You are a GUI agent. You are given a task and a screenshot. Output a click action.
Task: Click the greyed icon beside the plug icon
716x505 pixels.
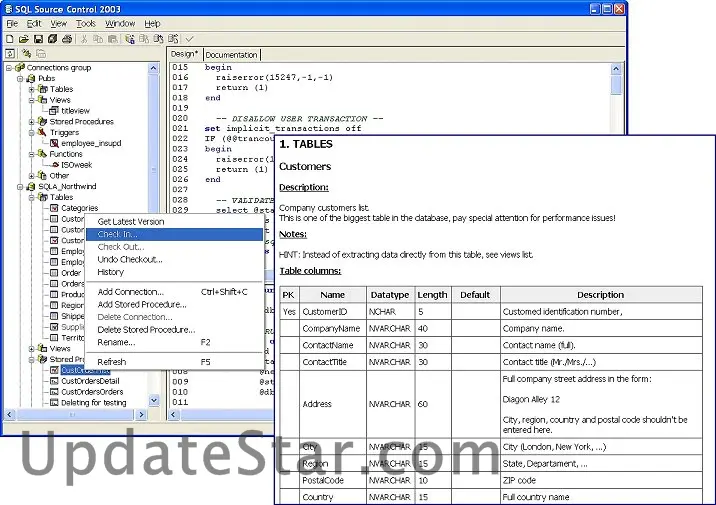click(41, 54)
